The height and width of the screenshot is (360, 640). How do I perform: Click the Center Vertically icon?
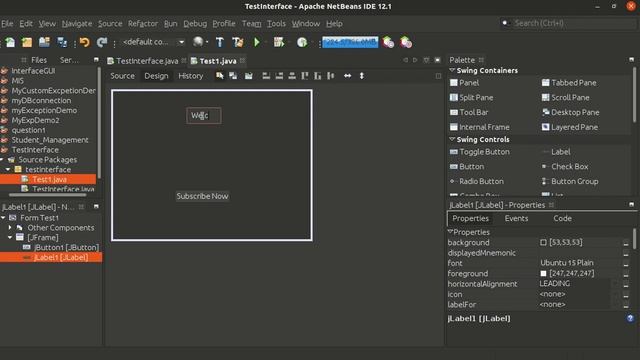[x=331, y=76]
